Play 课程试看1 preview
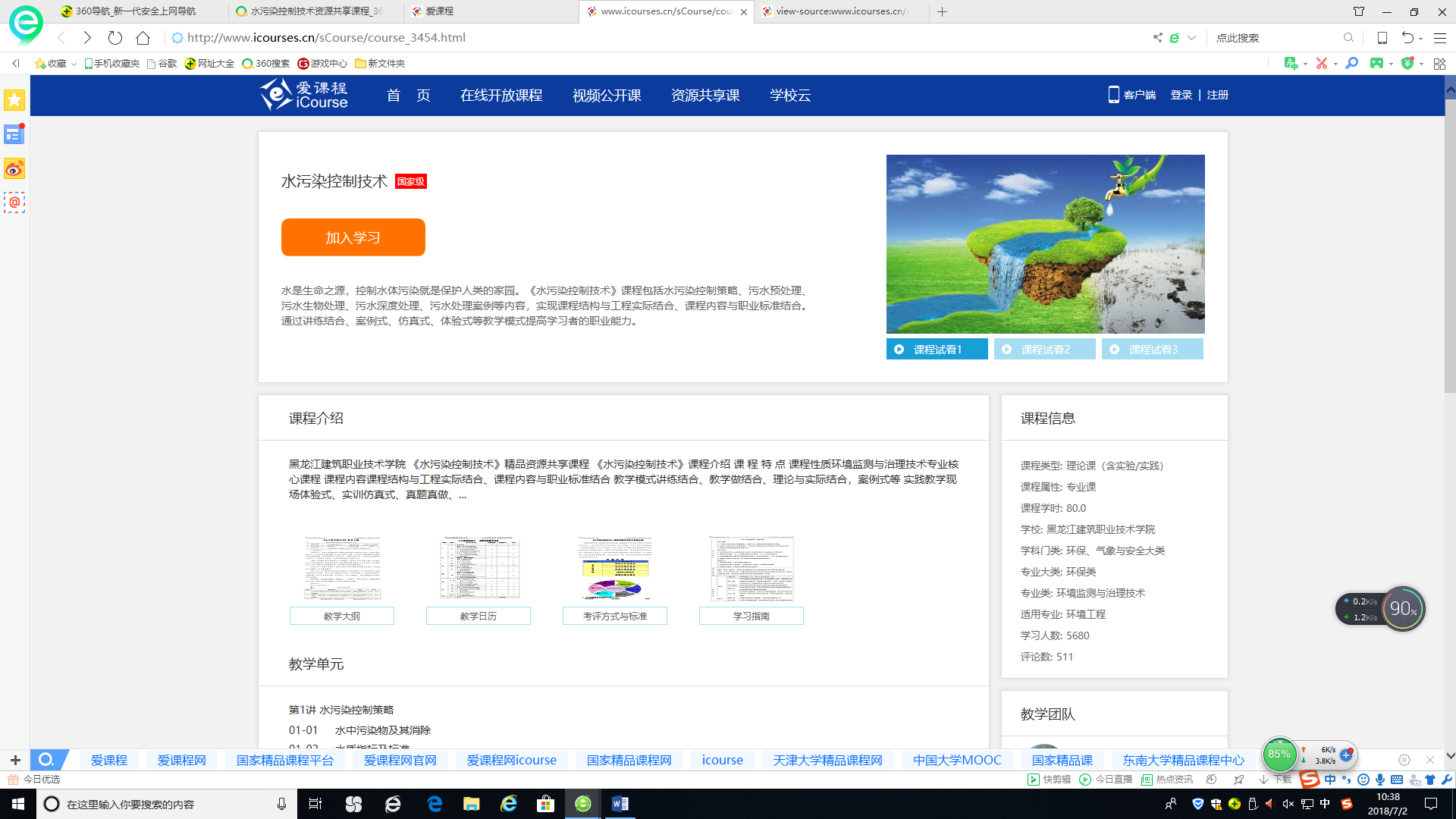Screen dimensions: 1456x819 click(x=937, y=349)
